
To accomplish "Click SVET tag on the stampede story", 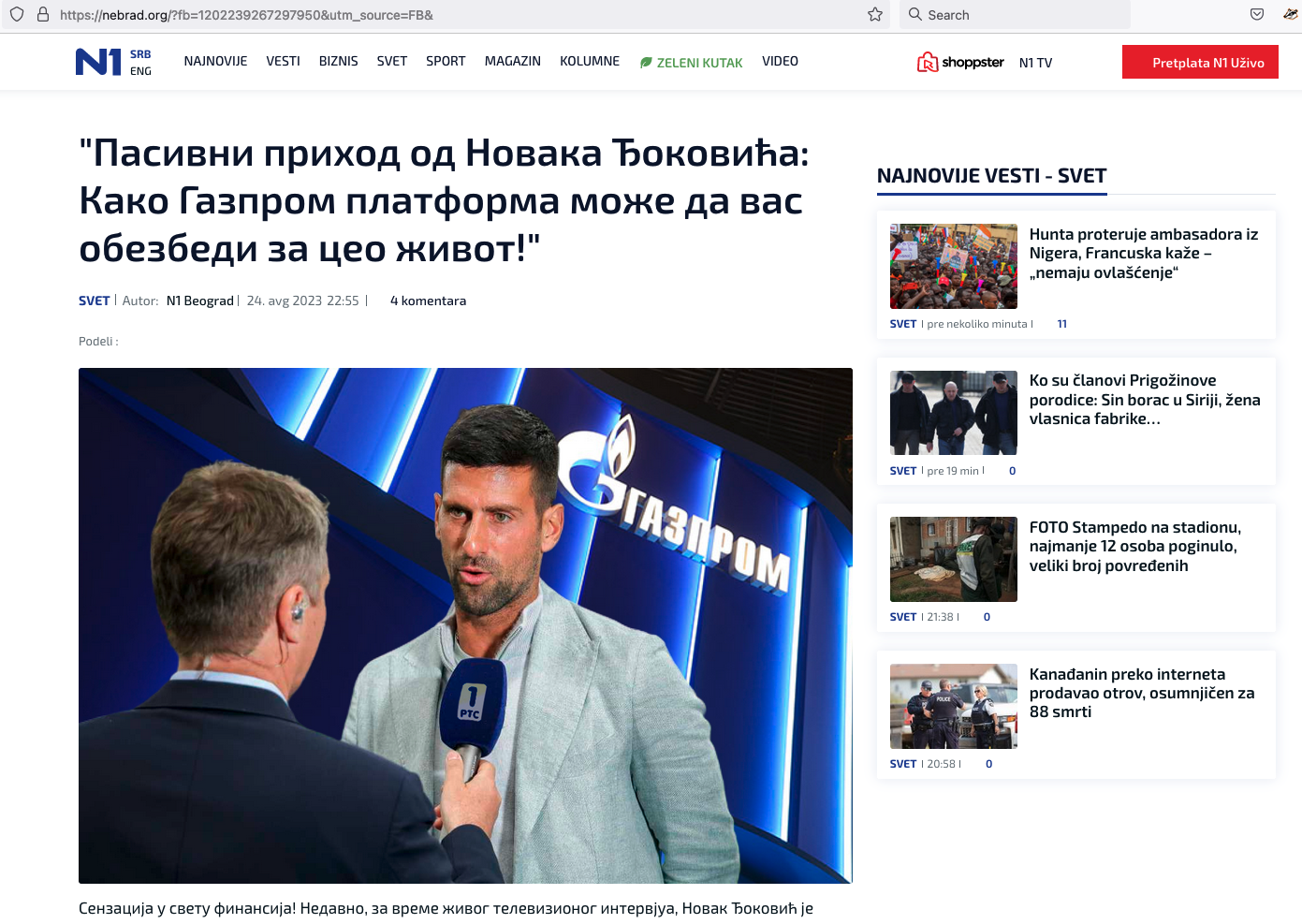I will (902, 617).
